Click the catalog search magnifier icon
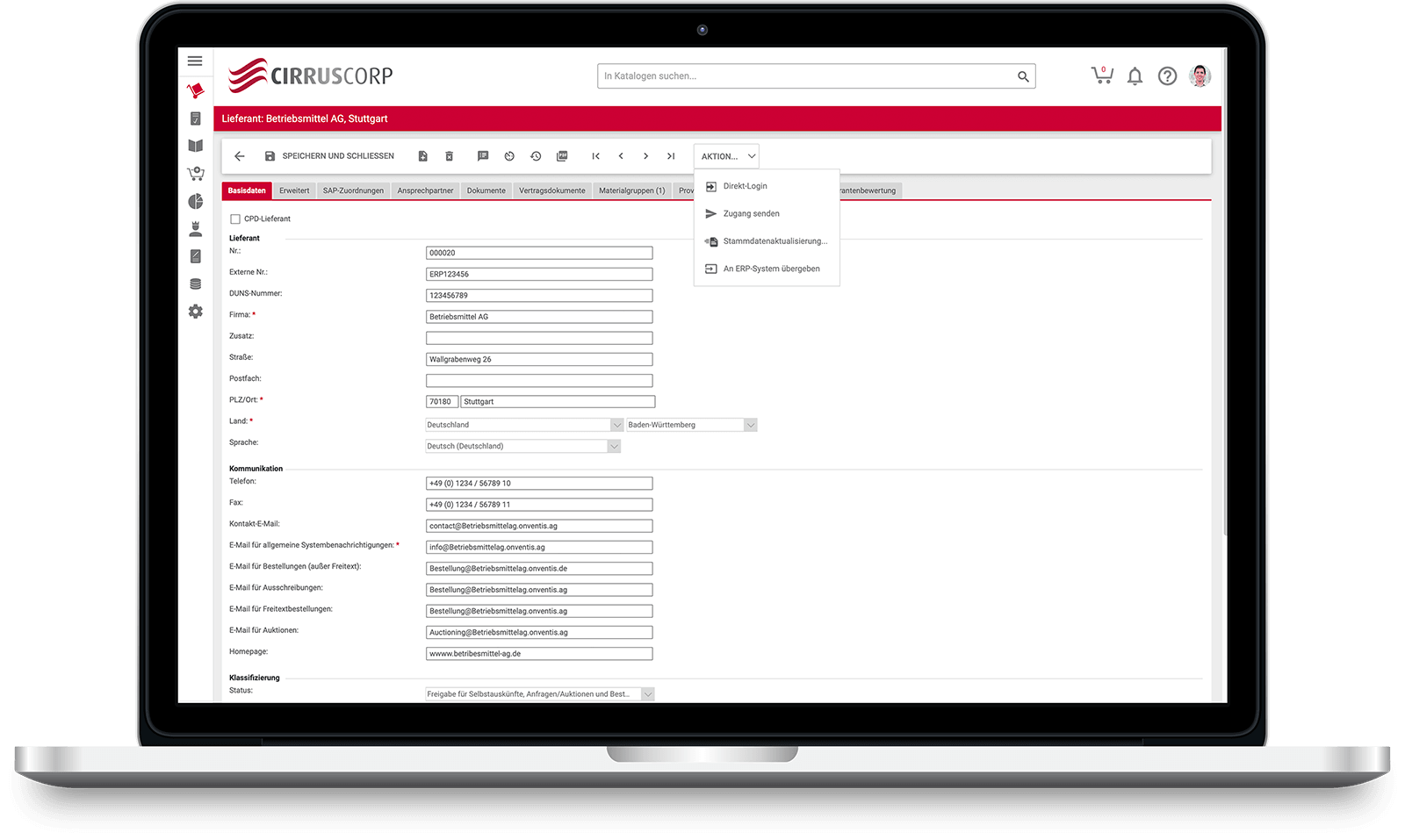 pos(1023,76)
